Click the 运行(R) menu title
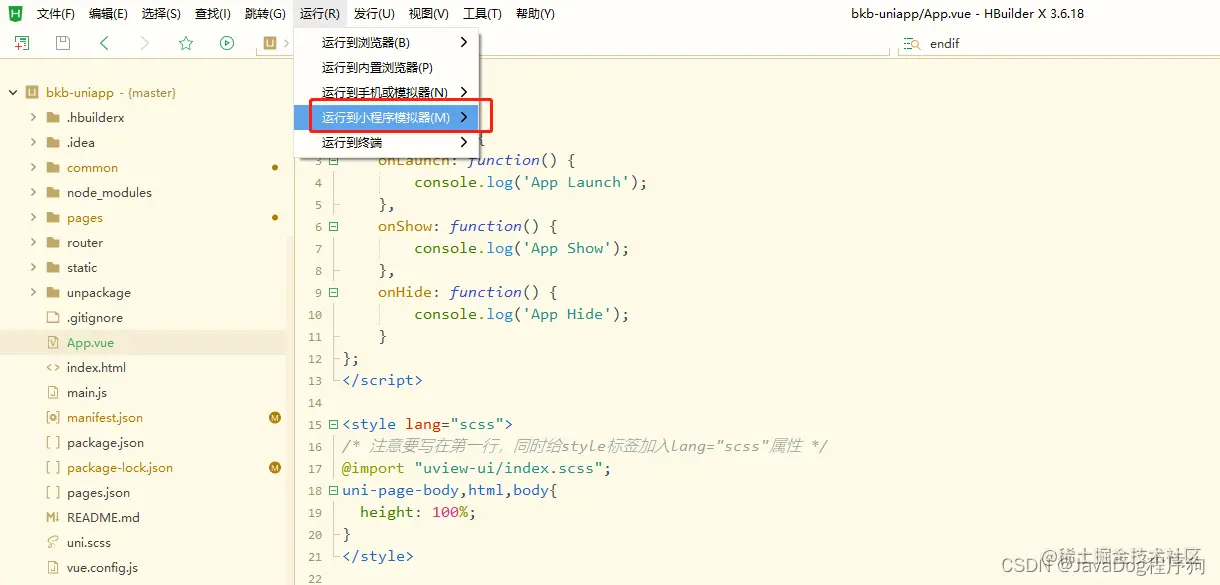This screenshot has width=1220, height=585. pos(320,14)
